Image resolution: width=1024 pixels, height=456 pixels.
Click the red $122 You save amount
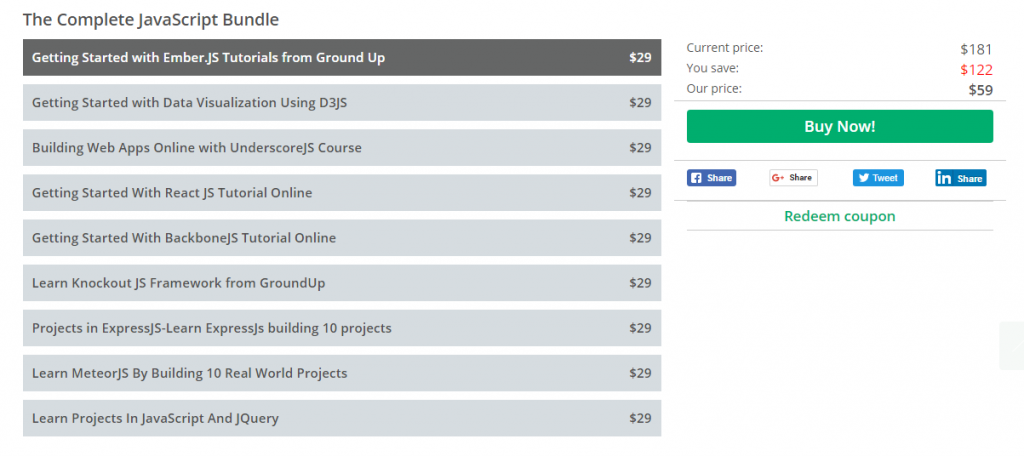[x=976, y=70]
